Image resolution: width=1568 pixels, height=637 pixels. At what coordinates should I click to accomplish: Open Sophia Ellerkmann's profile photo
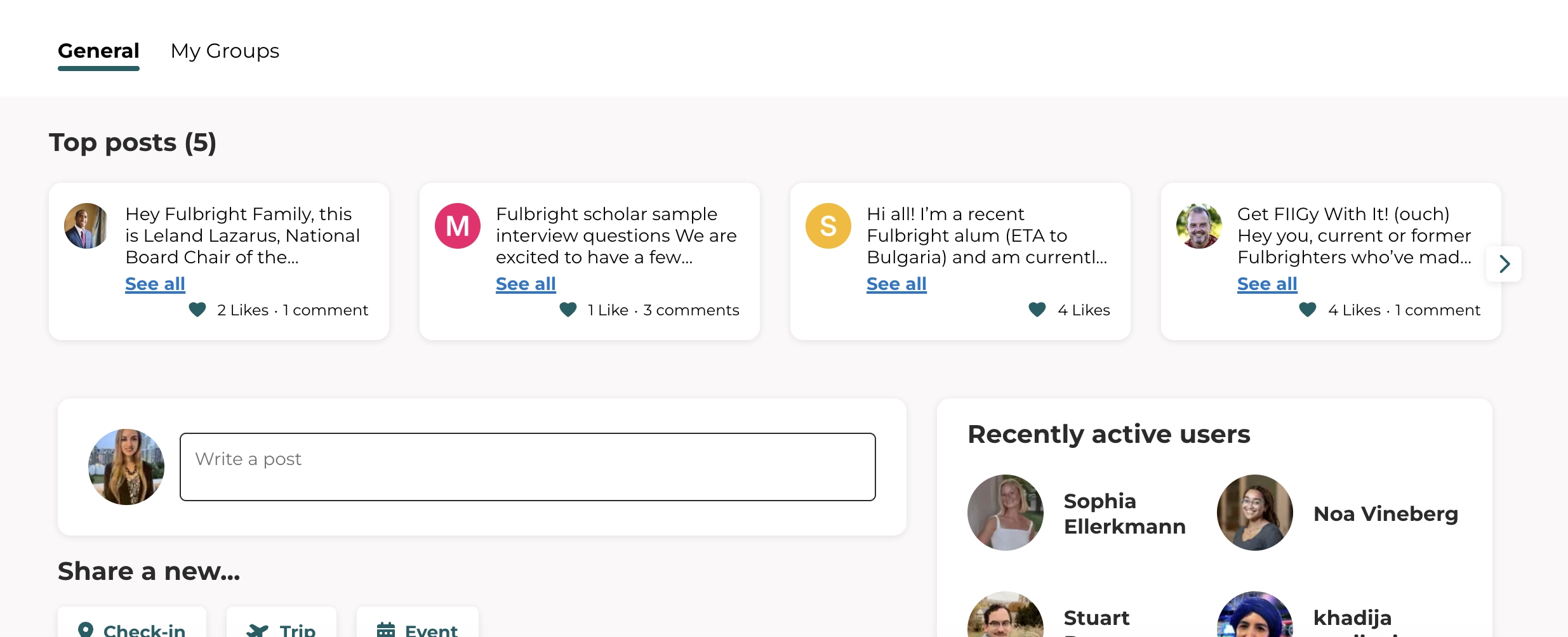point(1006,513)
